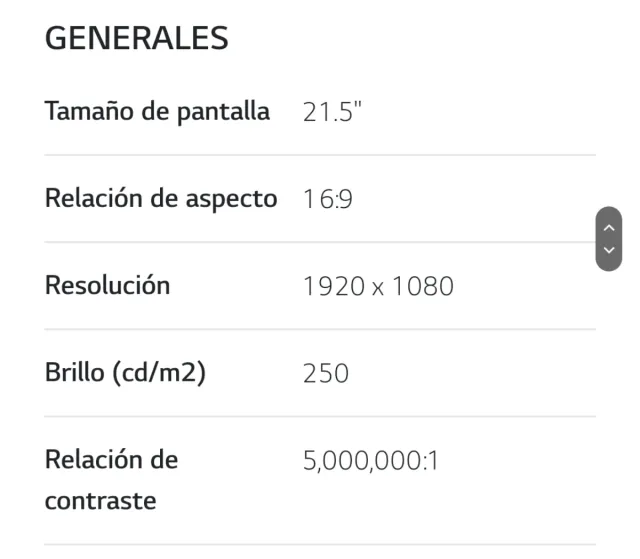640x559 pixels.
Task: Click the word "contraste" in the contrast label
Action: point(101,500)
